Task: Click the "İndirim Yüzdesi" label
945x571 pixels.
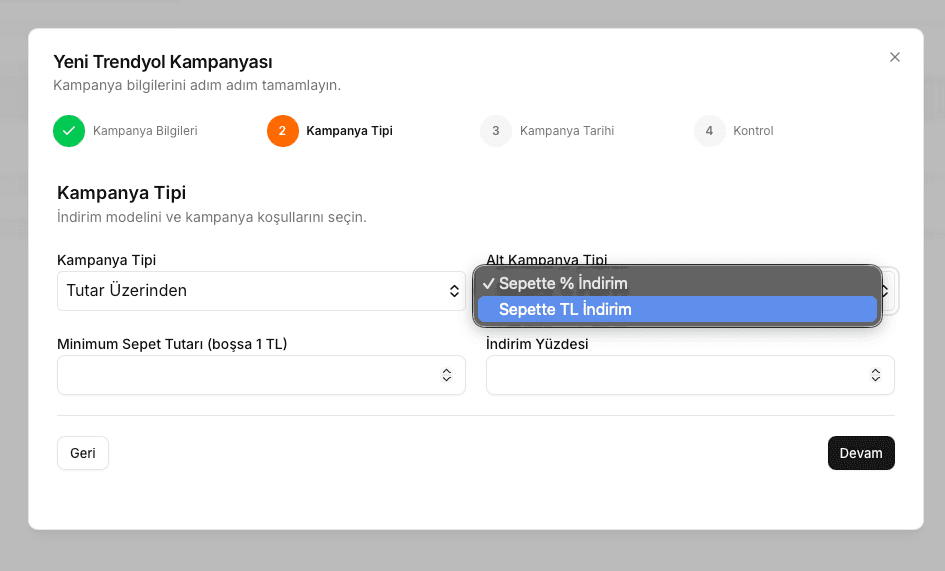Action: (x=537, y=344)
